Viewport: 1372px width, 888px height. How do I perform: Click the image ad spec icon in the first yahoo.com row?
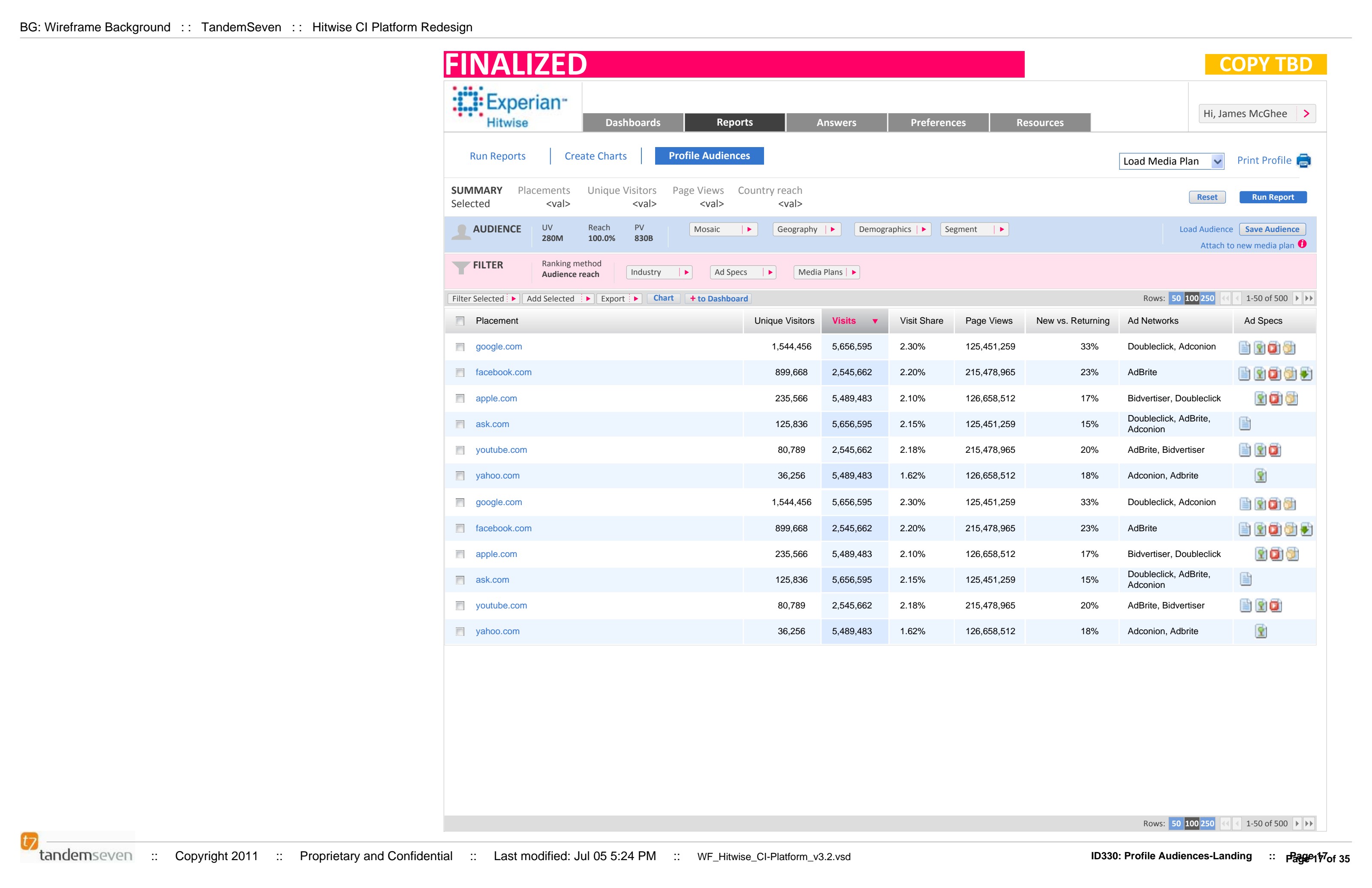[1261, 476]
